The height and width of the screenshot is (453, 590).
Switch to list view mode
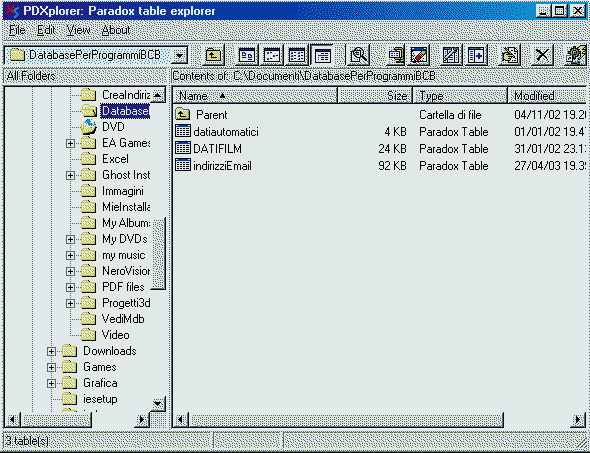297,56
